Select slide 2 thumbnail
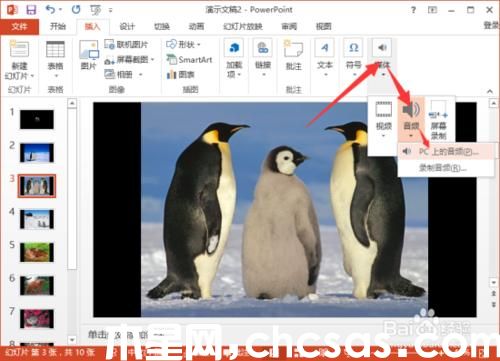 (37, 153)
